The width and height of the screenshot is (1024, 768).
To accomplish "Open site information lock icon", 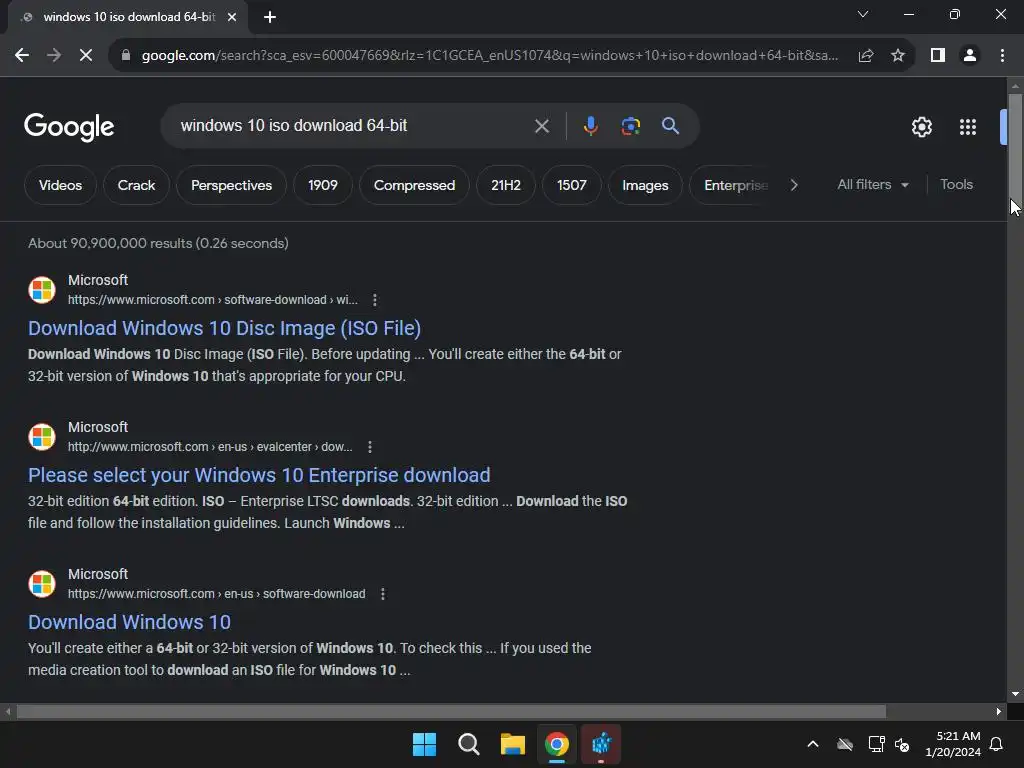I will pyautogui.click(x=126, y=56).
